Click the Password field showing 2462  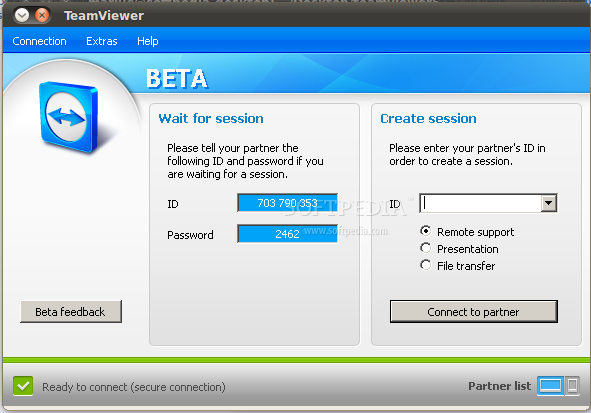point(287,234)
